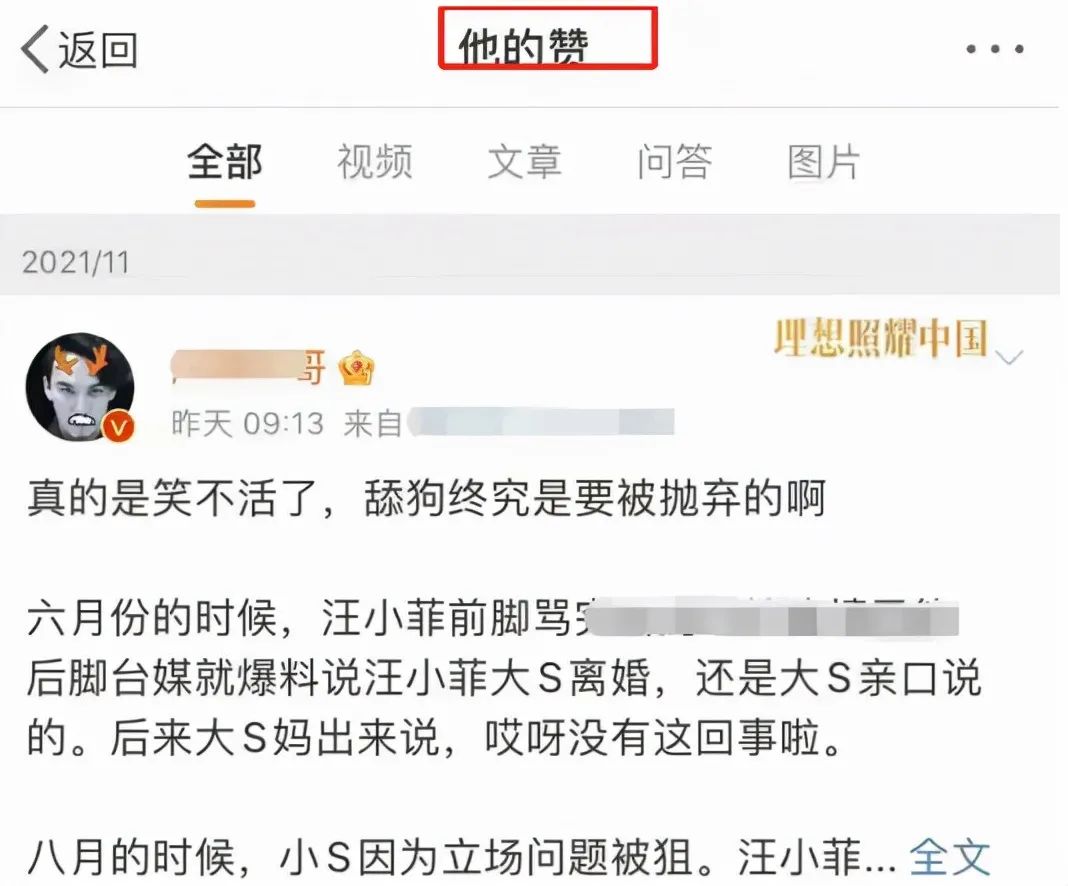This screenshot has height=886, width=1068.
Task: Open the blurred username of the poster
Action: pos(248,368)
